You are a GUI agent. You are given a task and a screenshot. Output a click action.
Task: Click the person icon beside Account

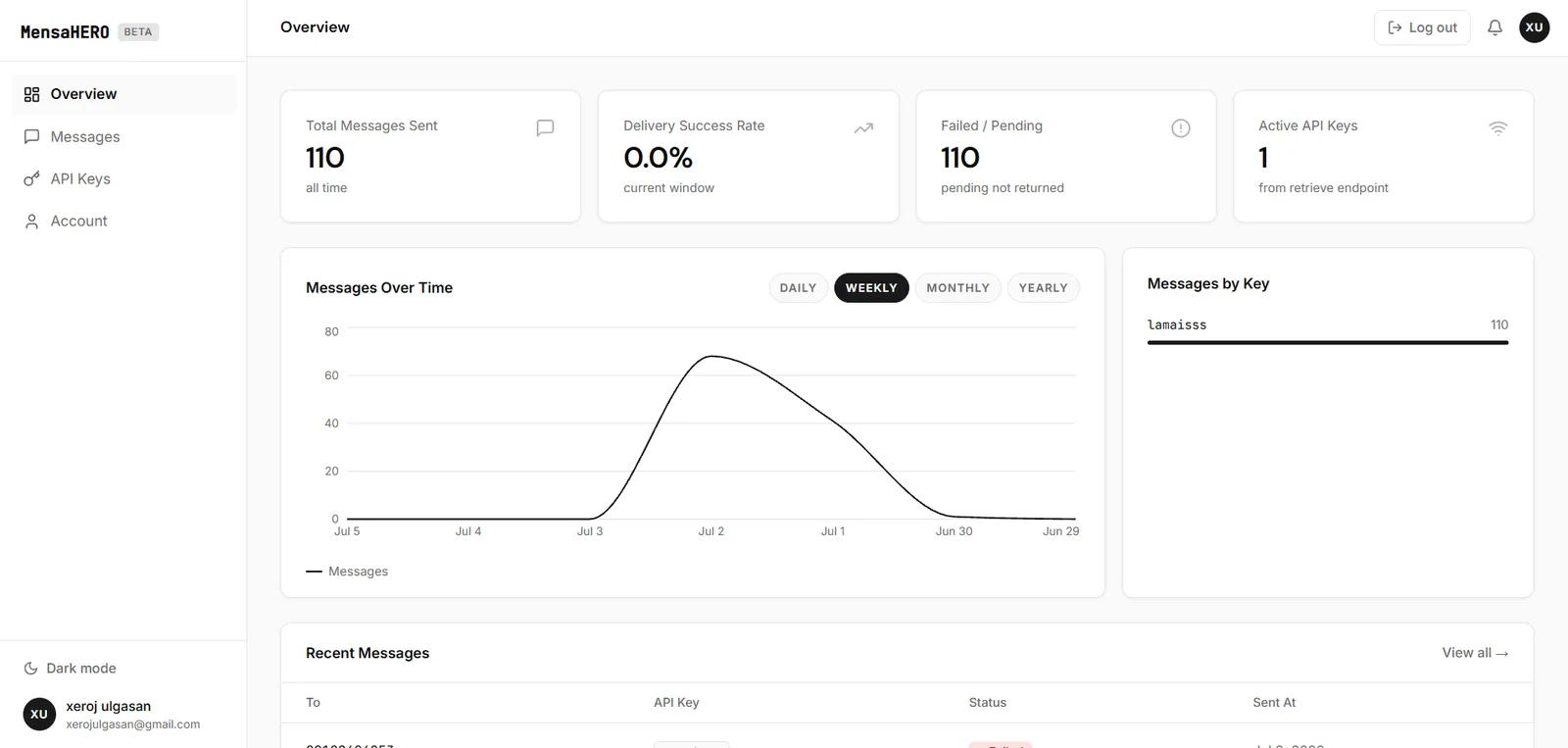[31, 222]
